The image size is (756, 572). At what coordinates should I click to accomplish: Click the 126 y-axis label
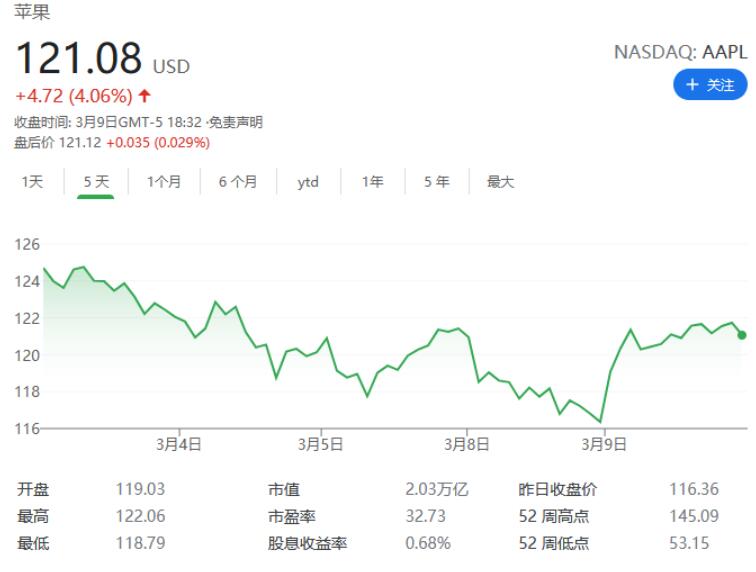[x=27, y=245]
